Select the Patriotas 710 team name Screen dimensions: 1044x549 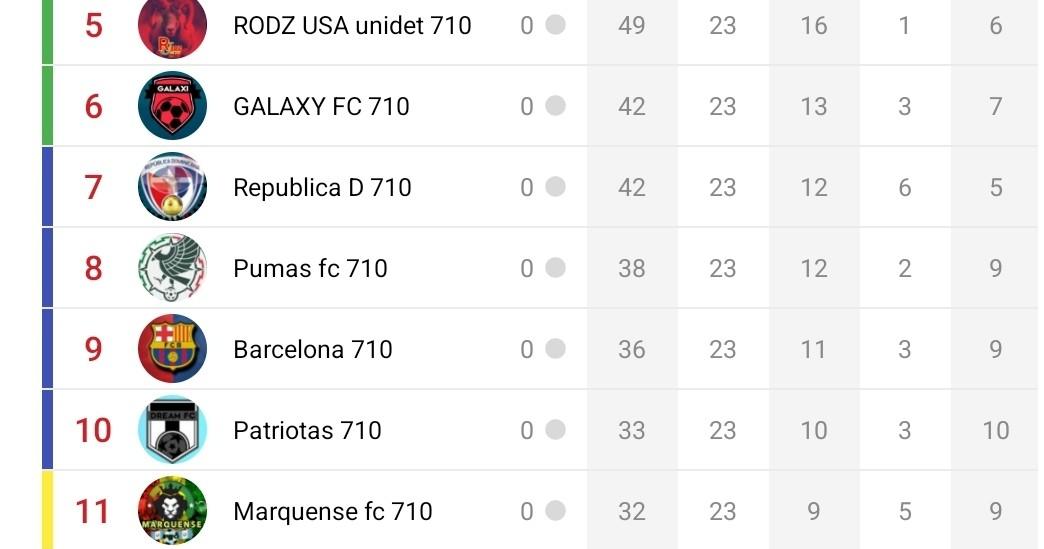pos(307,430)
